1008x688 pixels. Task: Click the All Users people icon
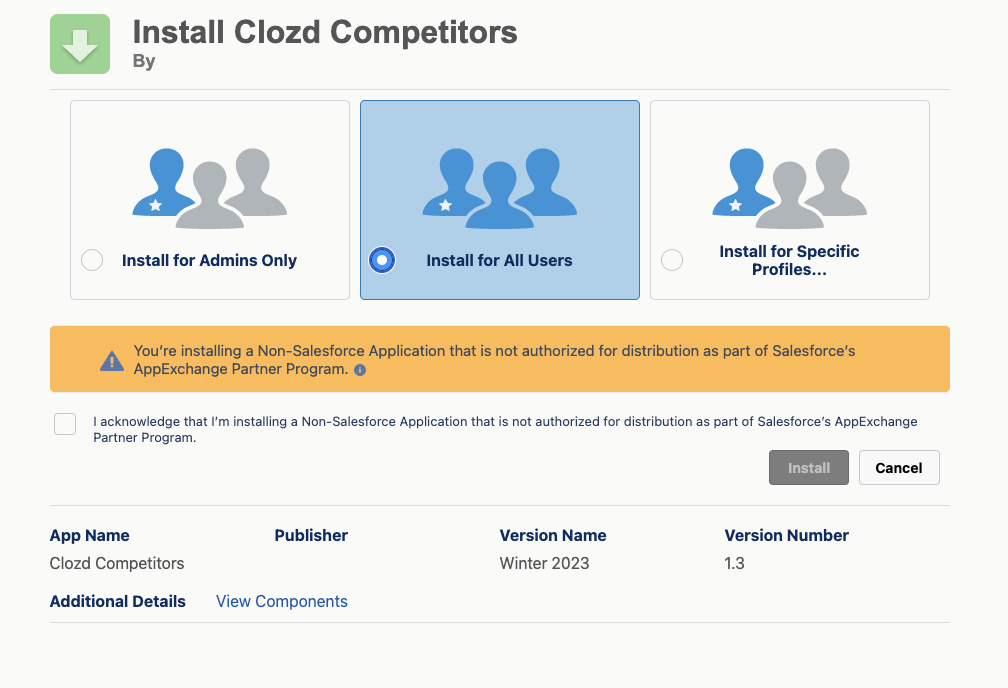[500, 188]
